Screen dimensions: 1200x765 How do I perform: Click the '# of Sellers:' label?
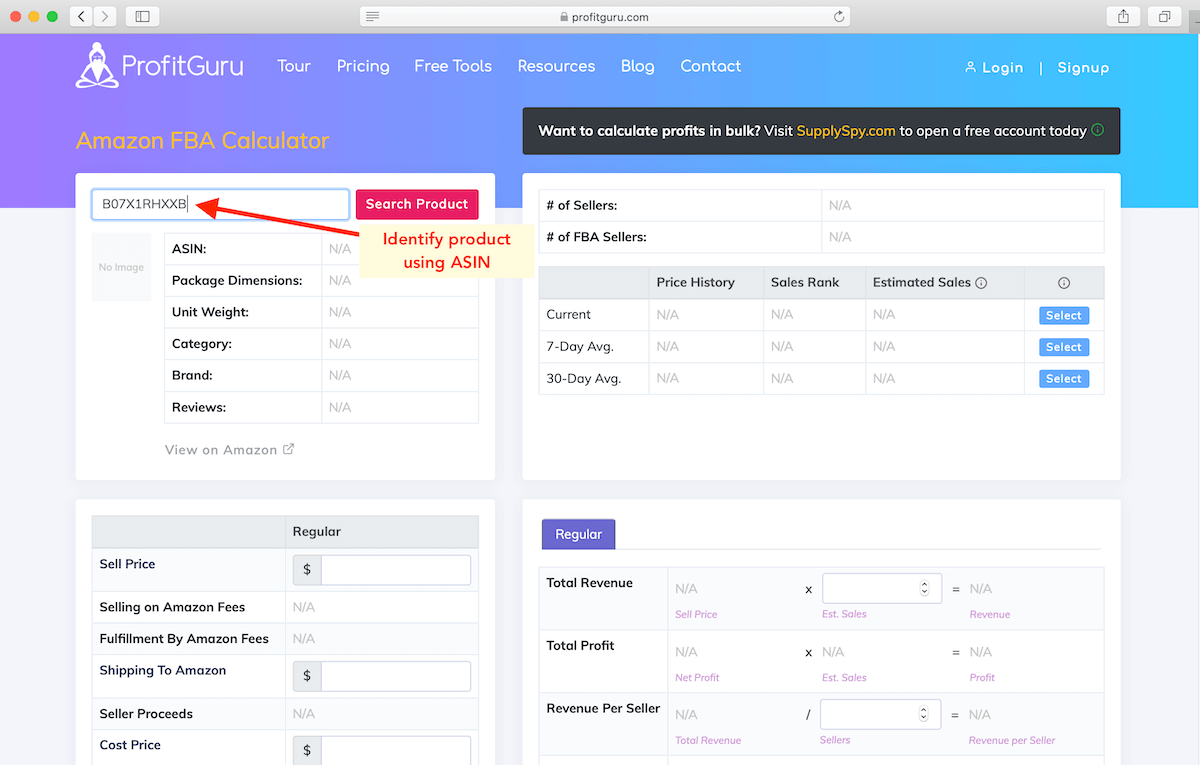pos(582,205)
